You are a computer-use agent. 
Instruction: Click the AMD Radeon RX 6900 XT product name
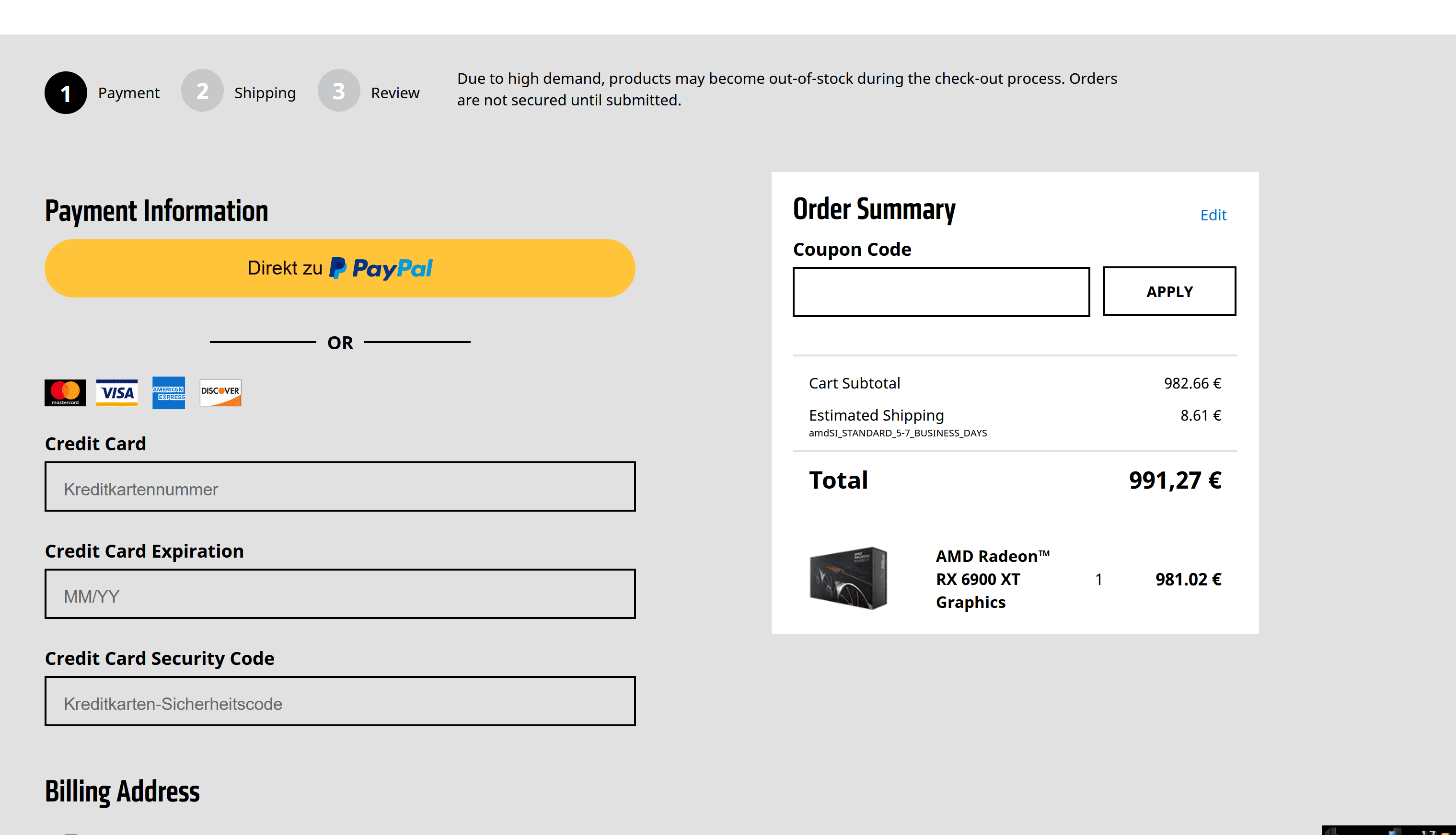click(993, 579)
